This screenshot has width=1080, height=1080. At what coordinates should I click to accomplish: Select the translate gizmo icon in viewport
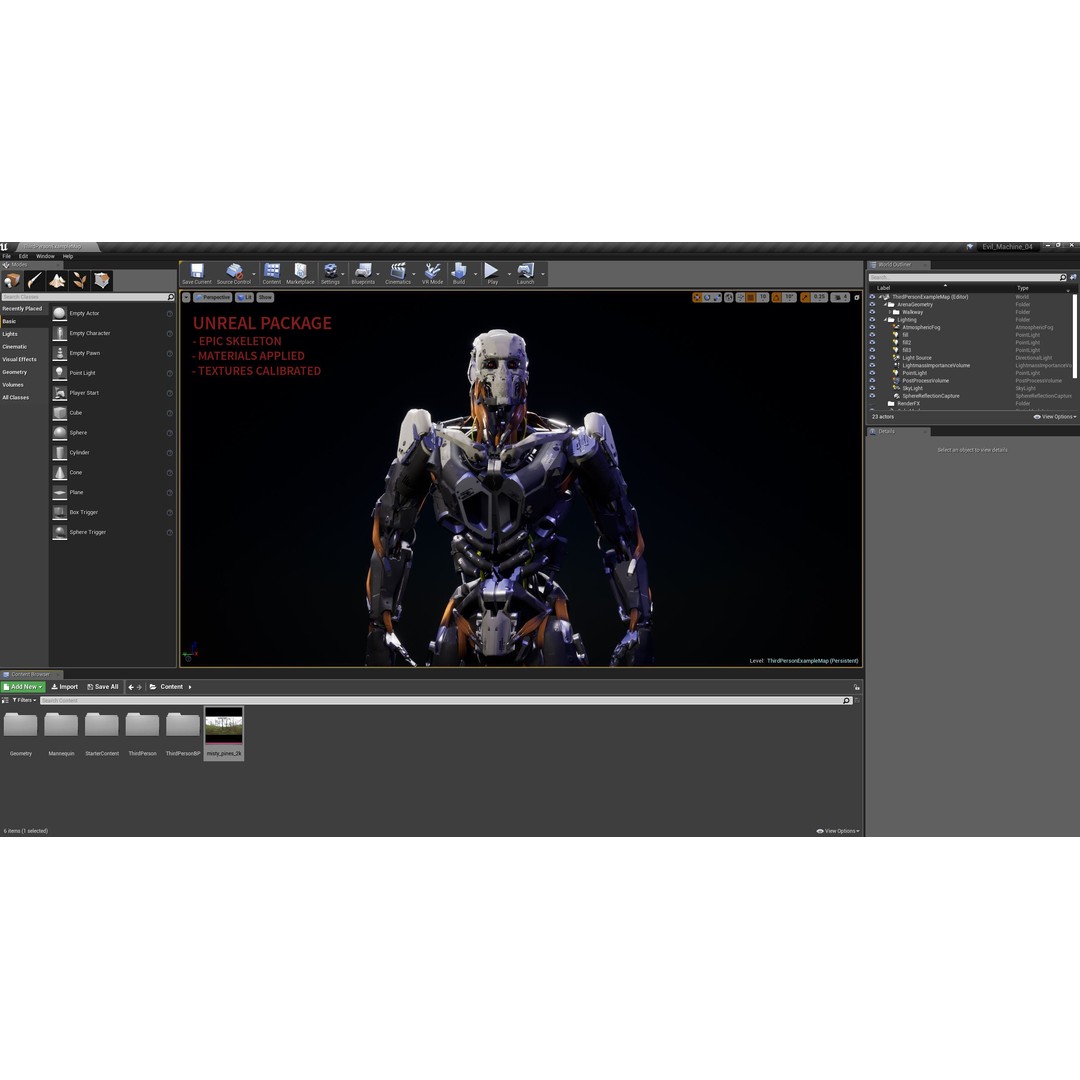coord(697,298)
